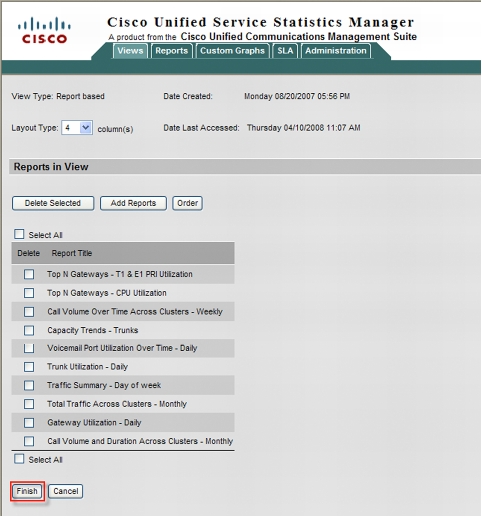Select the Views tab

[x=130, y=51]
